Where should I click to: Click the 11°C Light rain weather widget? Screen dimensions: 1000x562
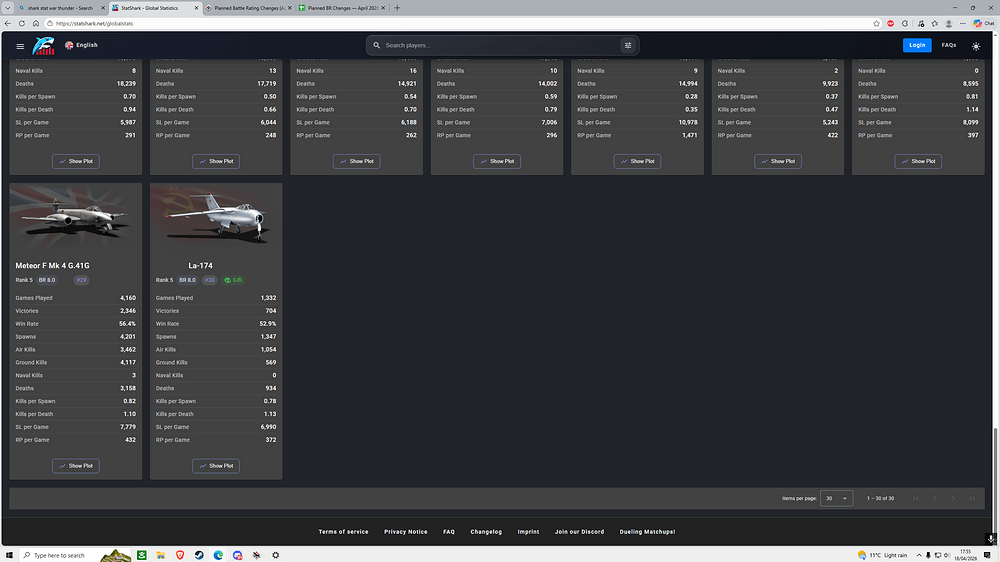click(883, 555)
